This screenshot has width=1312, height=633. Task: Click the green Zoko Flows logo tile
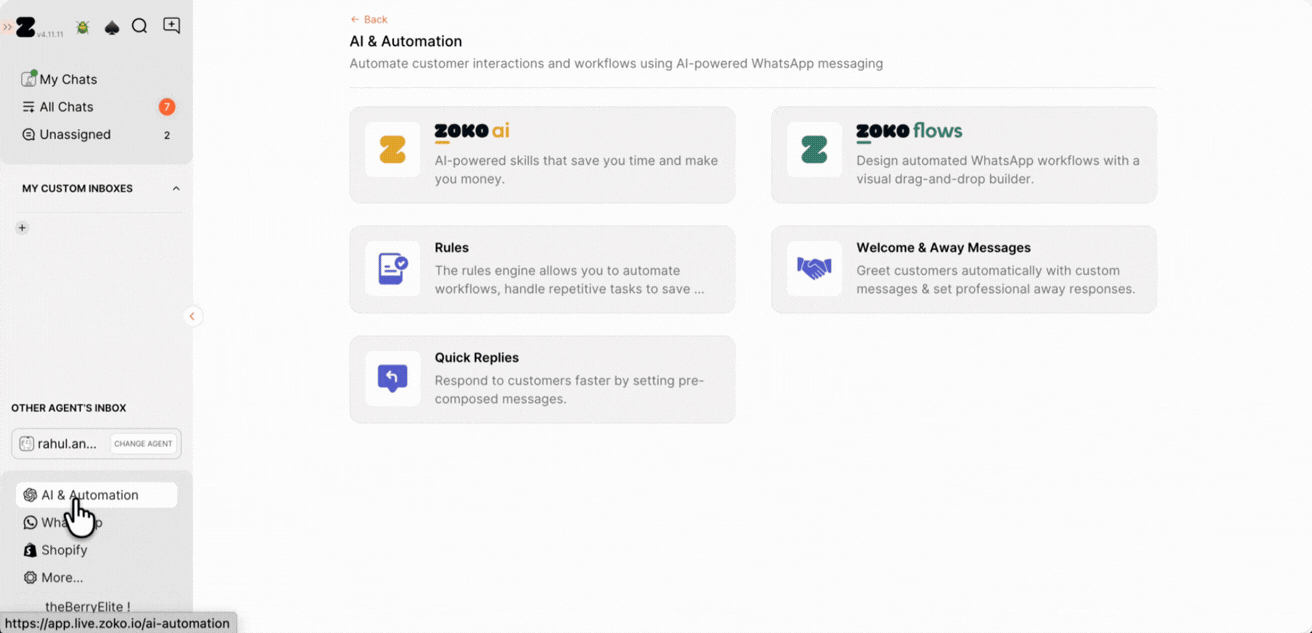pyautogui.click(x=814, y=150)
